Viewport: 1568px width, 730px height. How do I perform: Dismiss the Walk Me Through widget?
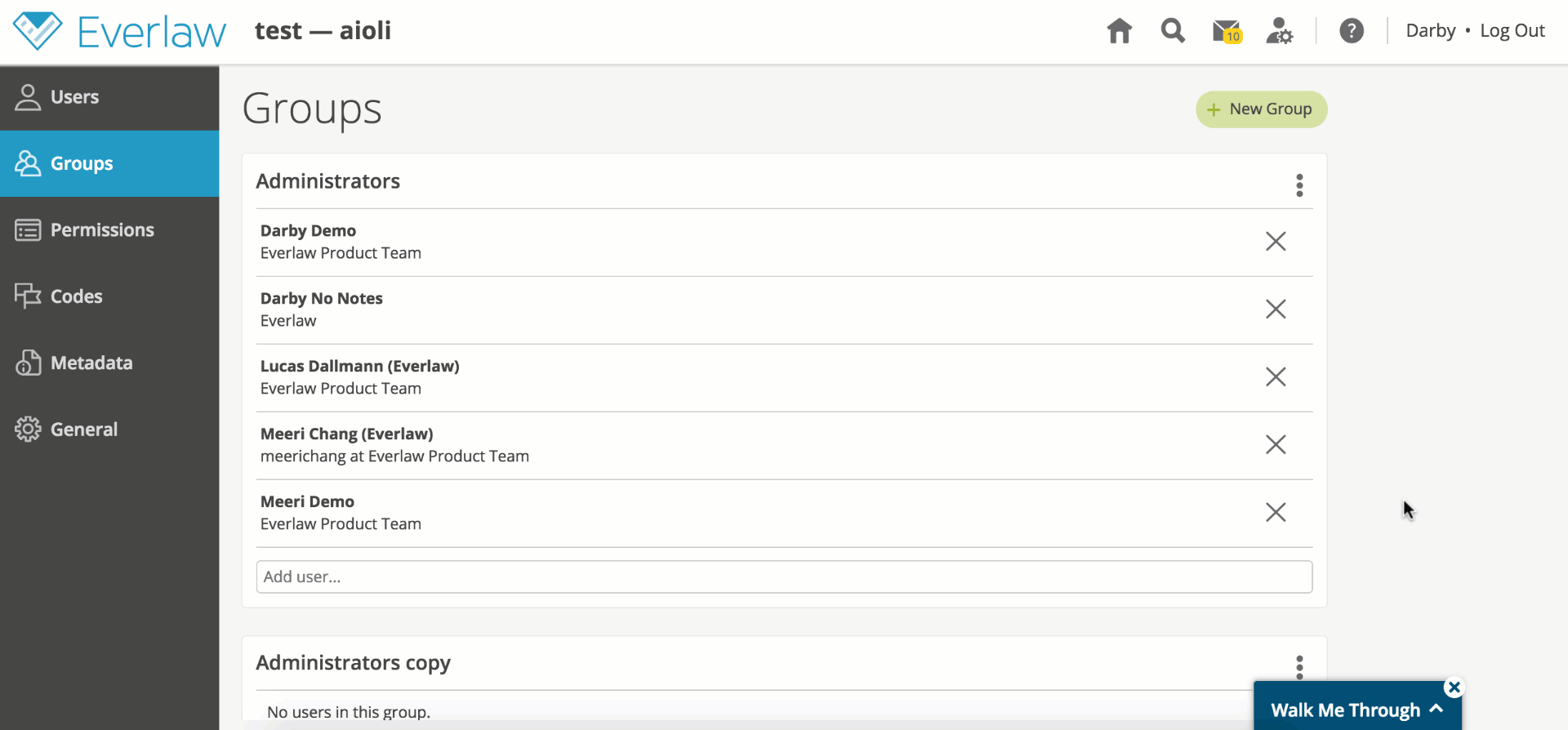[x=1454, y=688]
